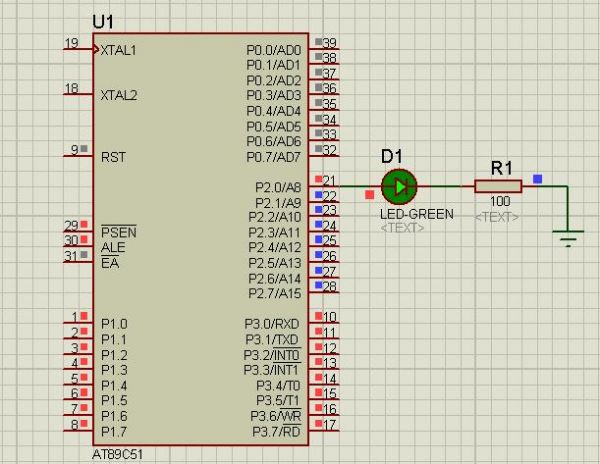Click the green LED D1 symbol
600x464 pixels.
(x=400, y=186)
